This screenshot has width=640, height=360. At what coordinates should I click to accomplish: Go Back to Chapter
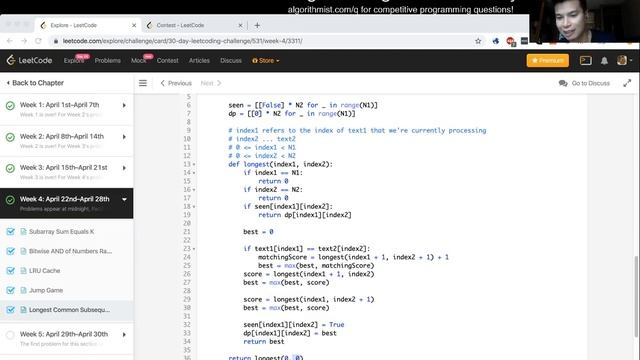pos(35,83)
